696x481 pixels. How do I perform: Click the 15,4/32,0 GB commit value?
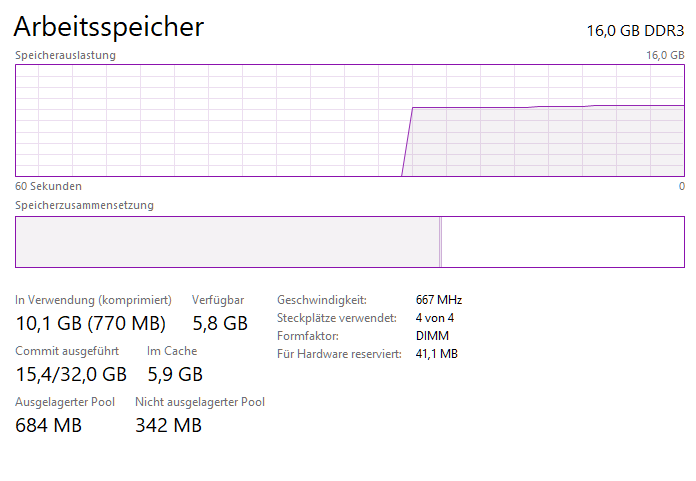(x=71, y=374)
